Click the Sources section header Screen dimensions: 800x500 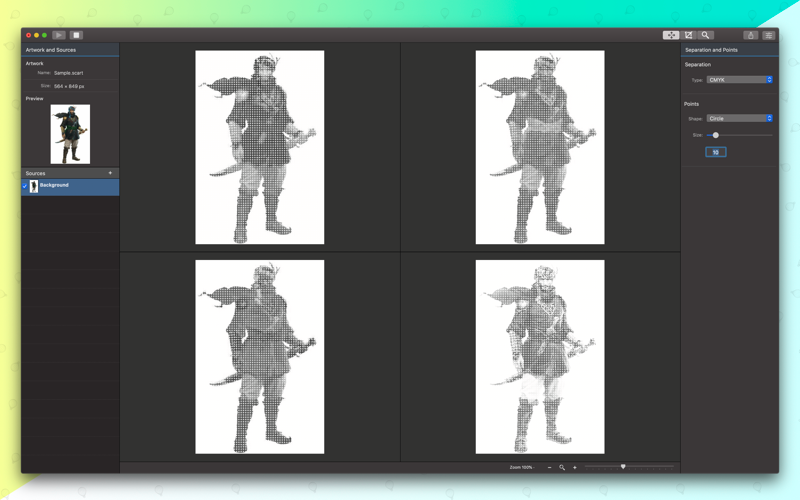click(70, 173)
